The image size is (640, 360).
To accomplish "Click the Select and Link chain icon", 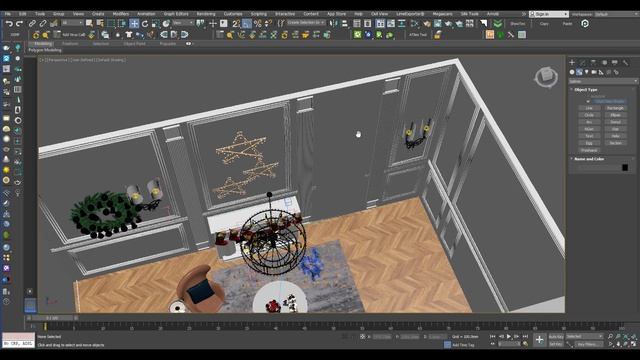I will pyautogui.click(x=32, y=24).
